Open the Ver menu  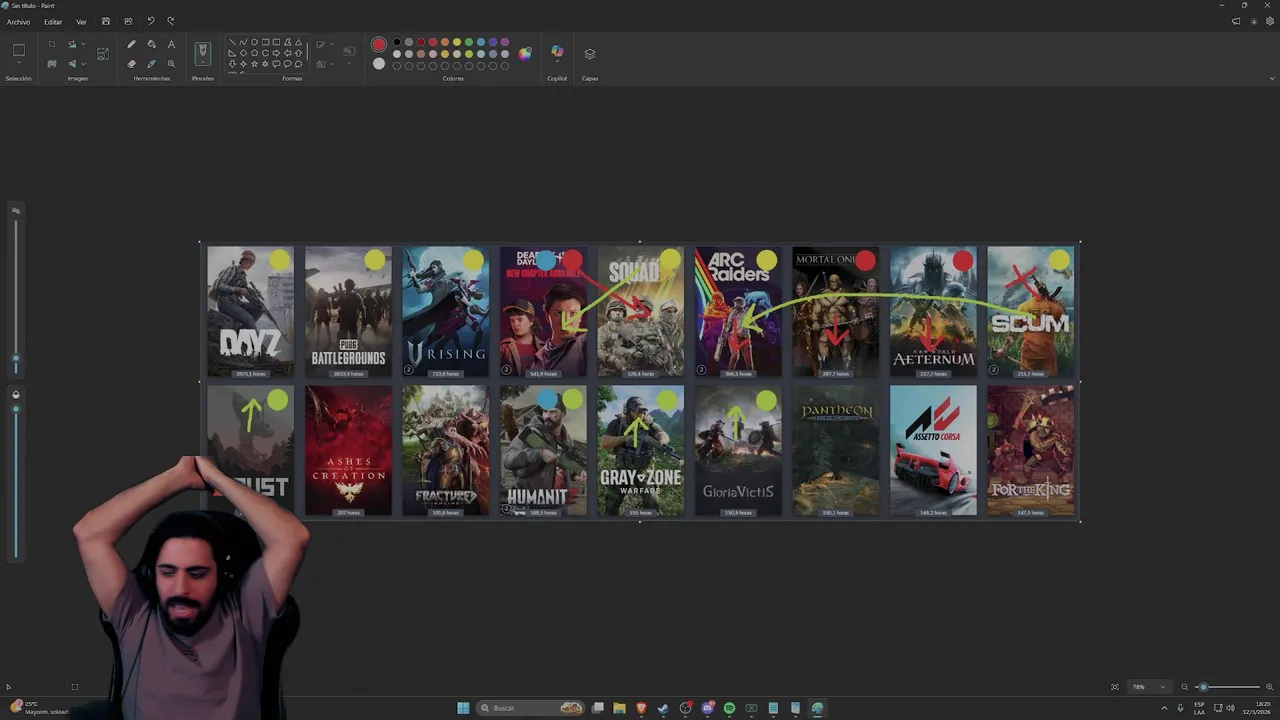coord(81,21)
